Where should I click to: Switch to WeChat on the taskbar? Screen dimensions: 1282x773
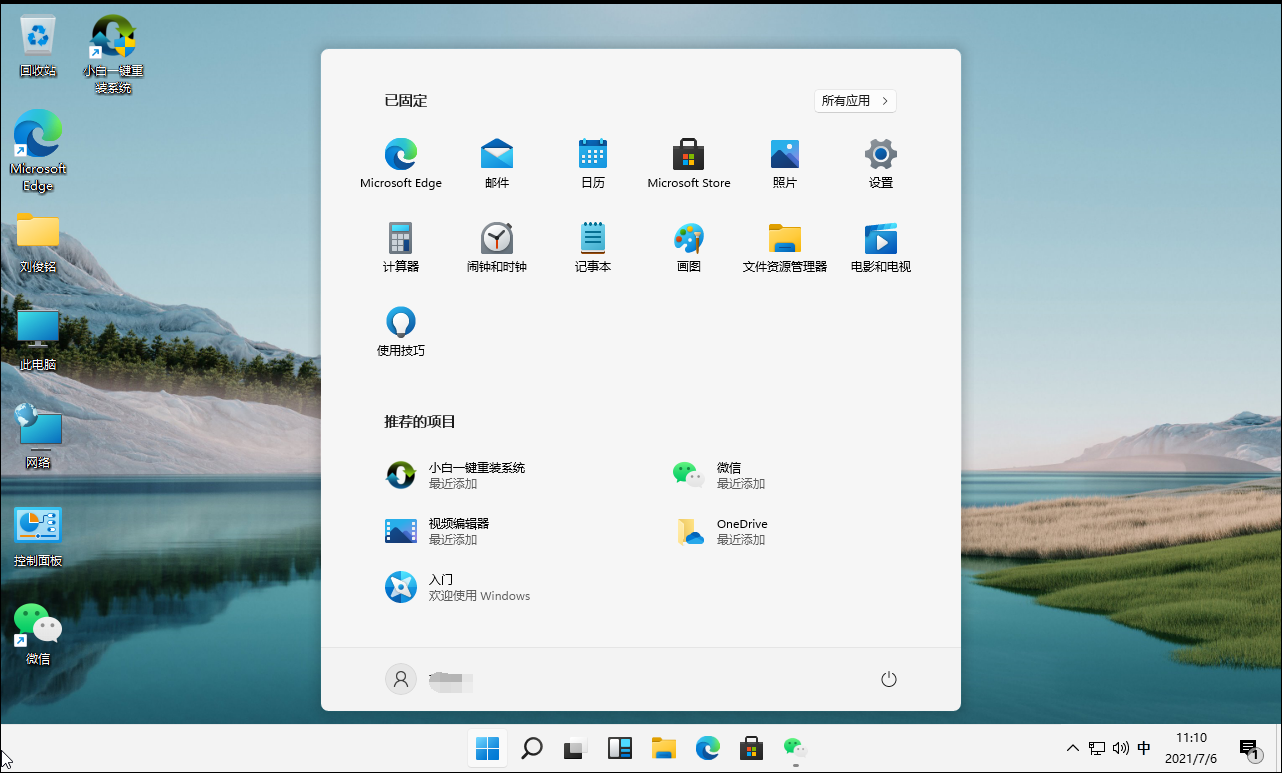pyautogui.click(x=796, y=748)
